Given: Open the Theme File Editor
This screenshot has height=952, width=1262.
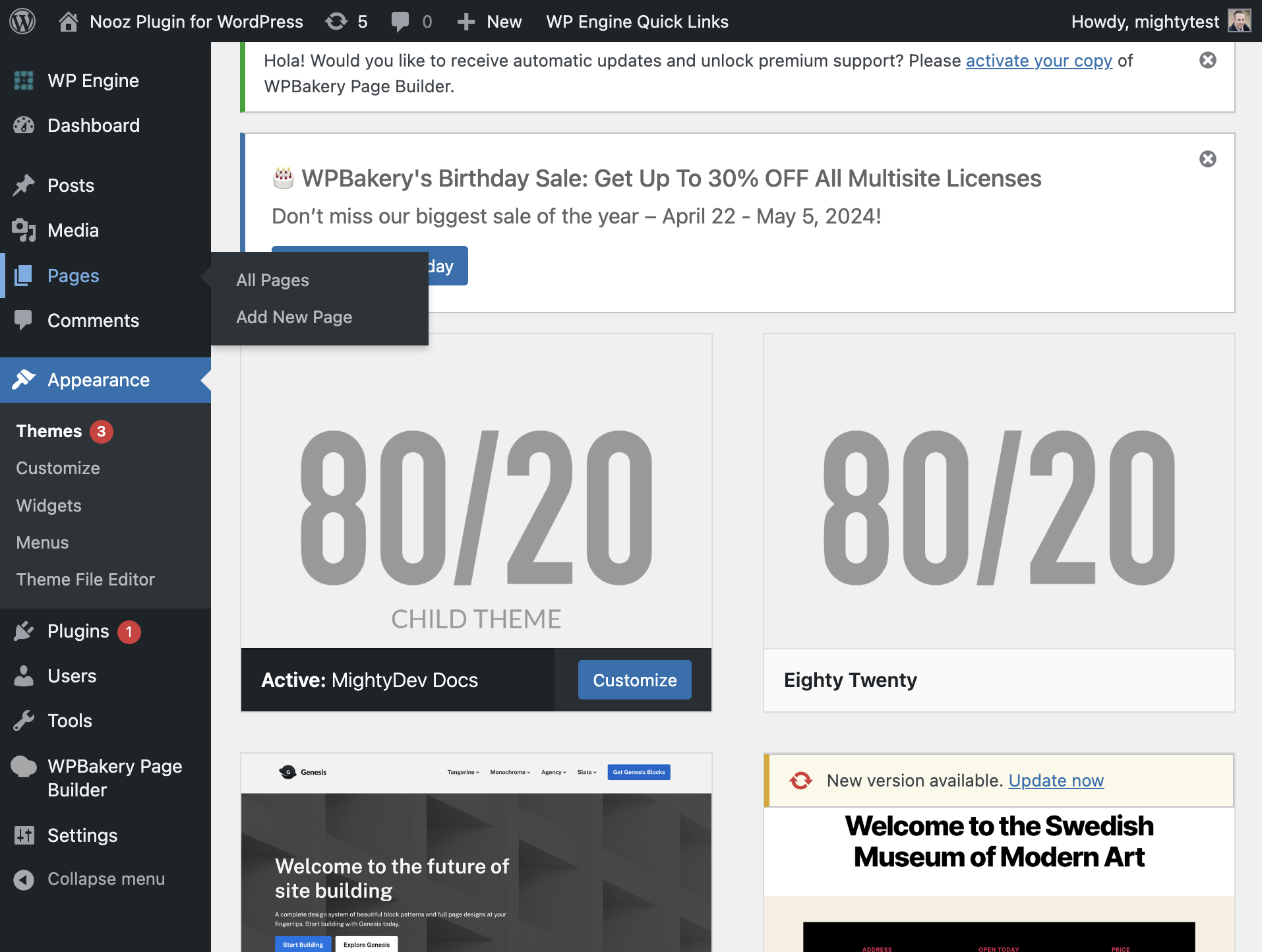Looking at the screenshot, I should pos(86,580).
